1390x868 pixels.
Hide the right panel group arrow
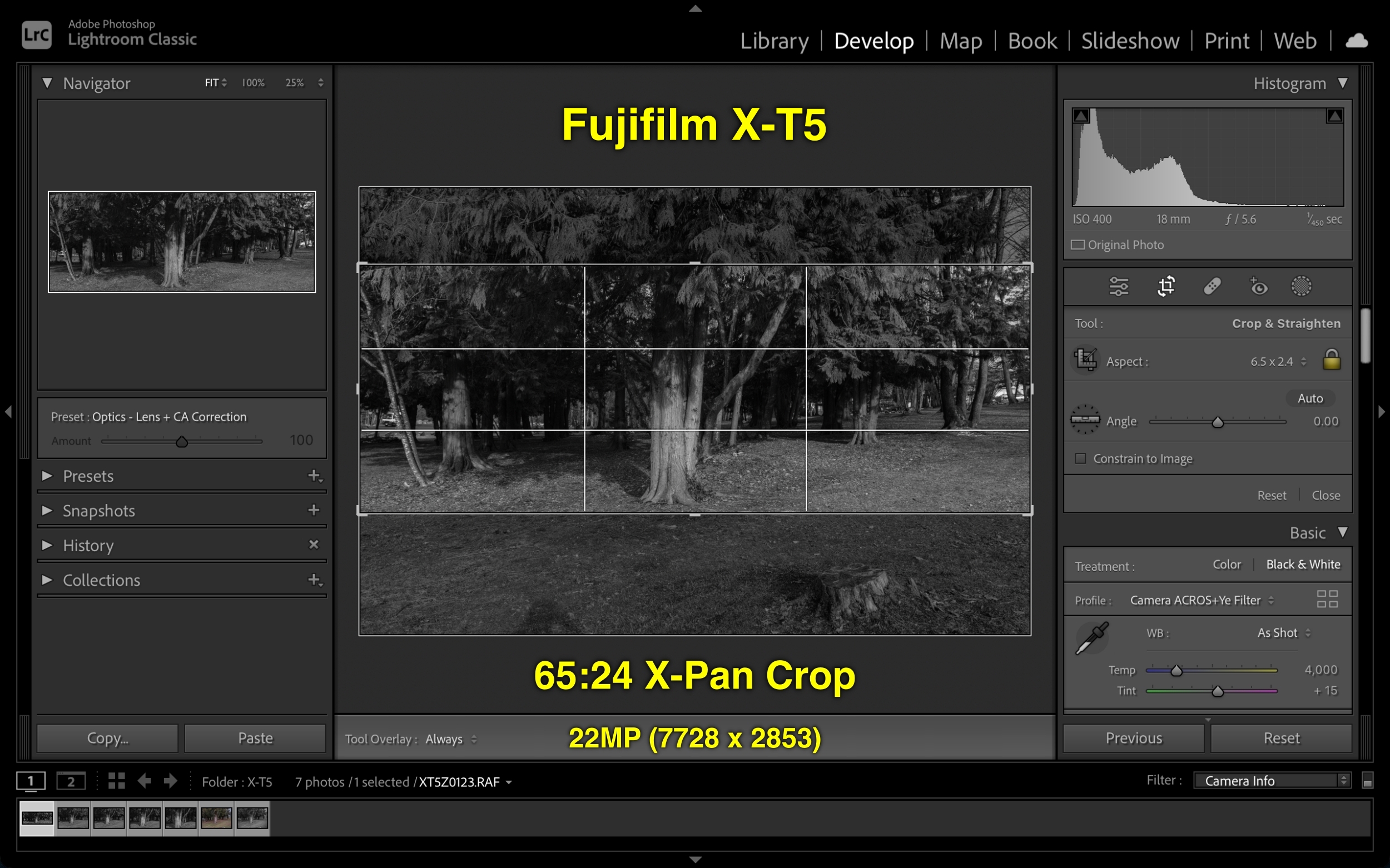click(x=1382, y=412)
